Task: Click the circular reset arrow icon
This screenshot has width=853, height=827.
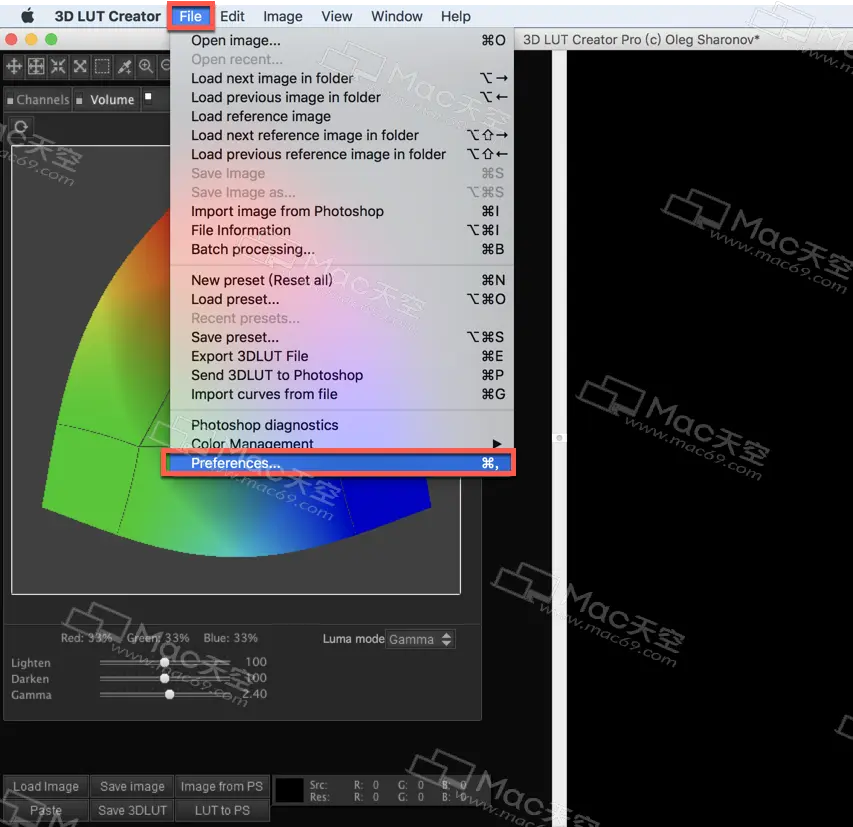Action: [x=21, y=127]
